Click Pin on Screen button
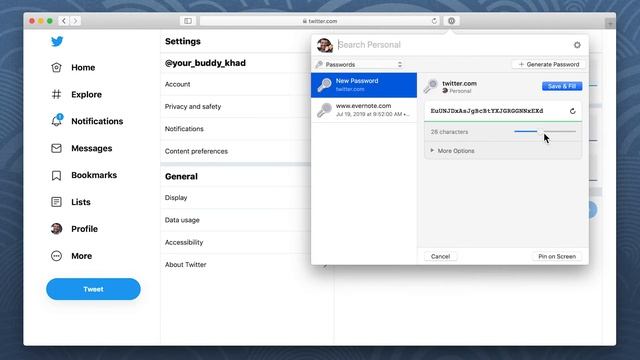 tap(557, 256)
